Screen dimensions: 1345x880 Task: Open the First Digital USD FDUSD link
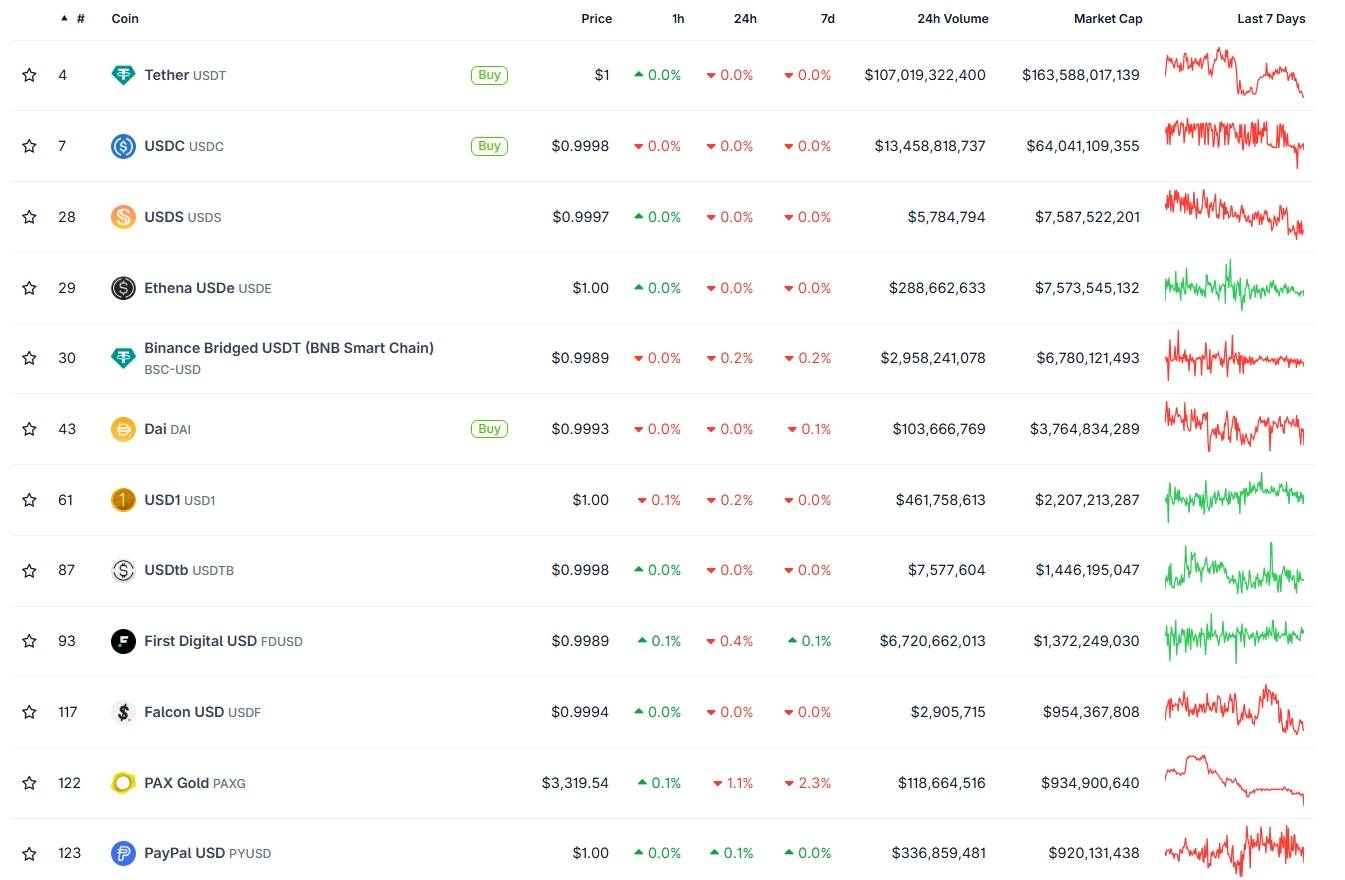(223, 641)
